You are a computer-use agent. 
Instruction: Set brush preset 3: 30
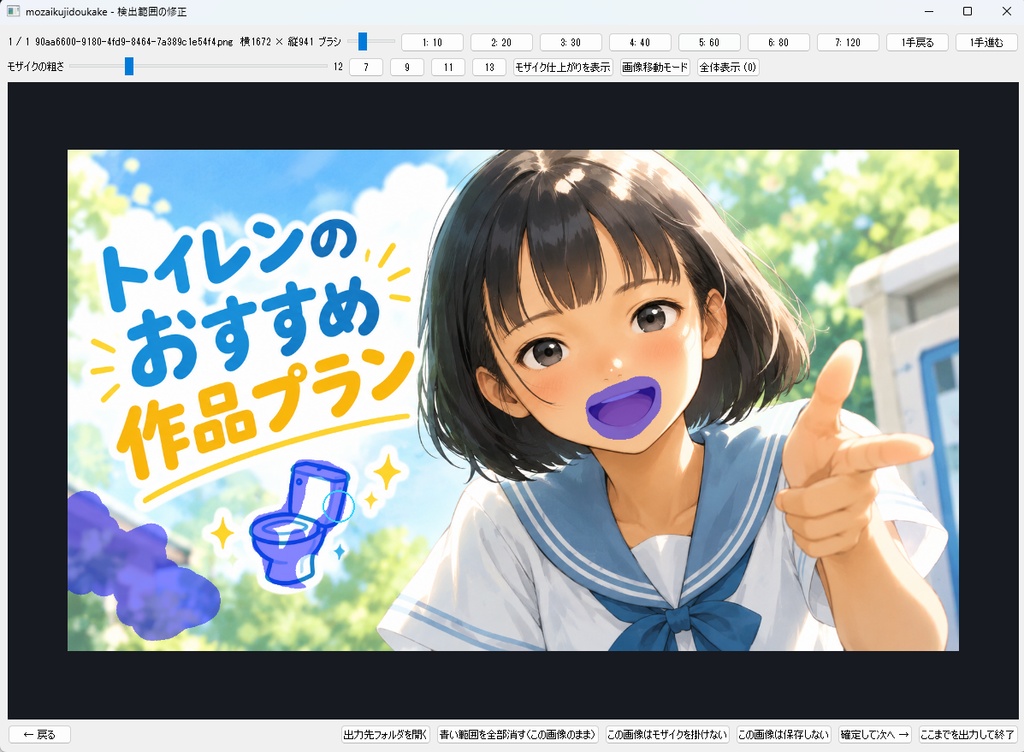pyautogui.click(x=571, y=42)
